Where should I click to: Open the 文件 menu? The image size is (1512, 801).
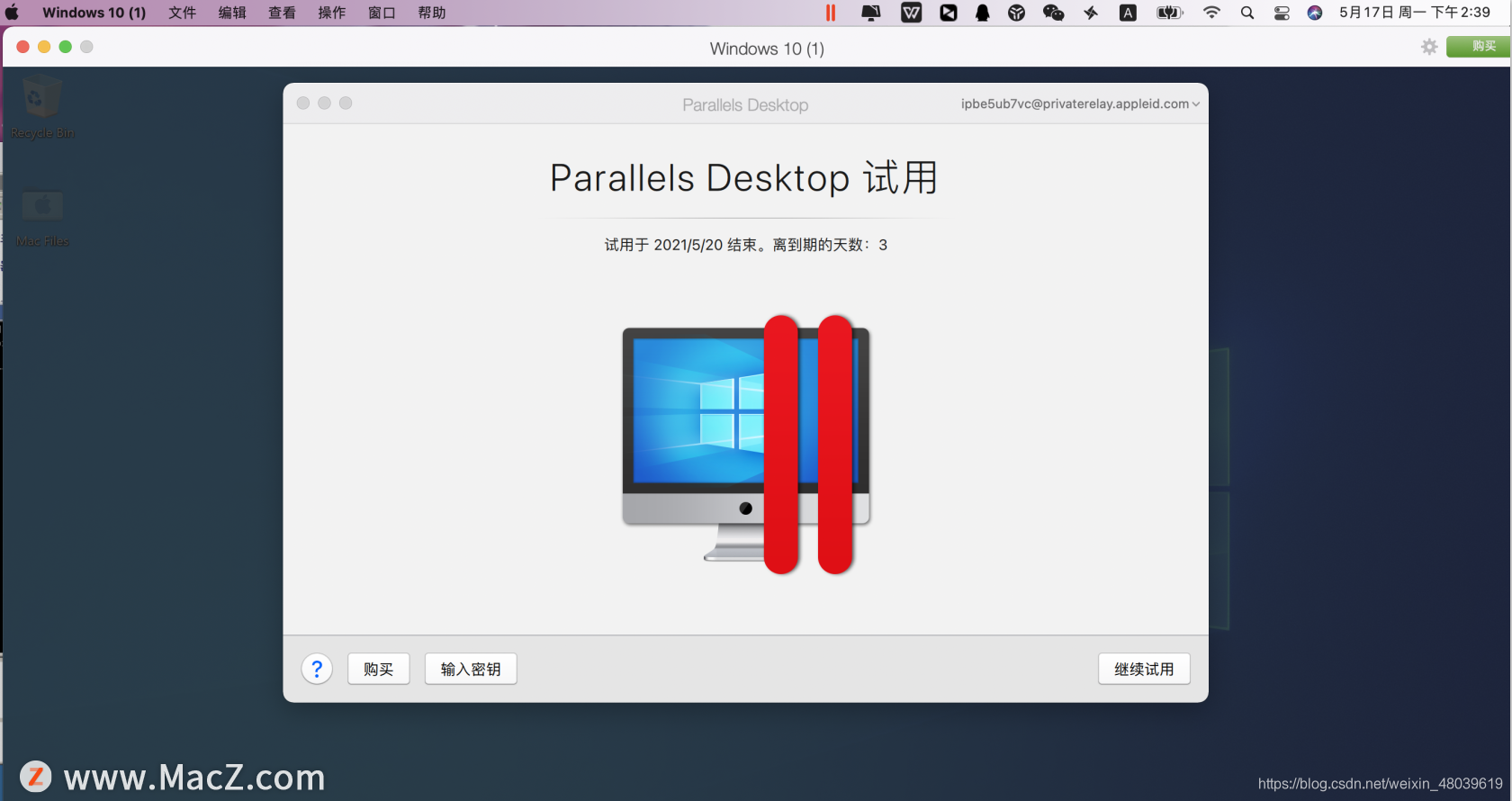point(182,13)
